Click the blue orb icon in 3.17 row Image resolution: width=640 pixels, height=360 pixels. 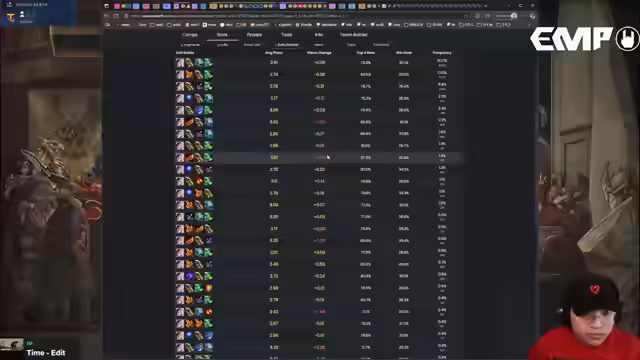[x=189, y=98]
